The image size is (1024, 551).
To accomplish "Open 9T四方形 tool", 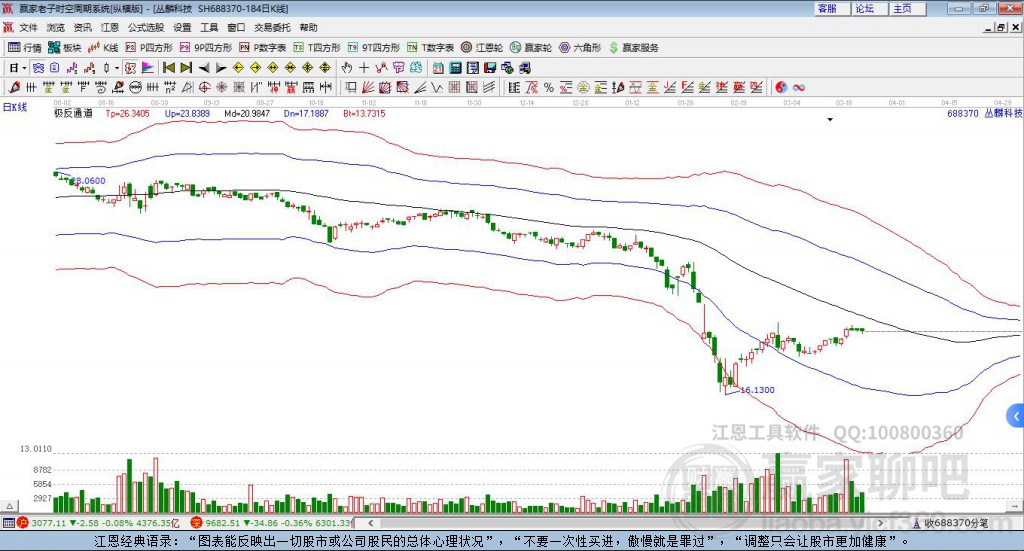I will 374,48.
